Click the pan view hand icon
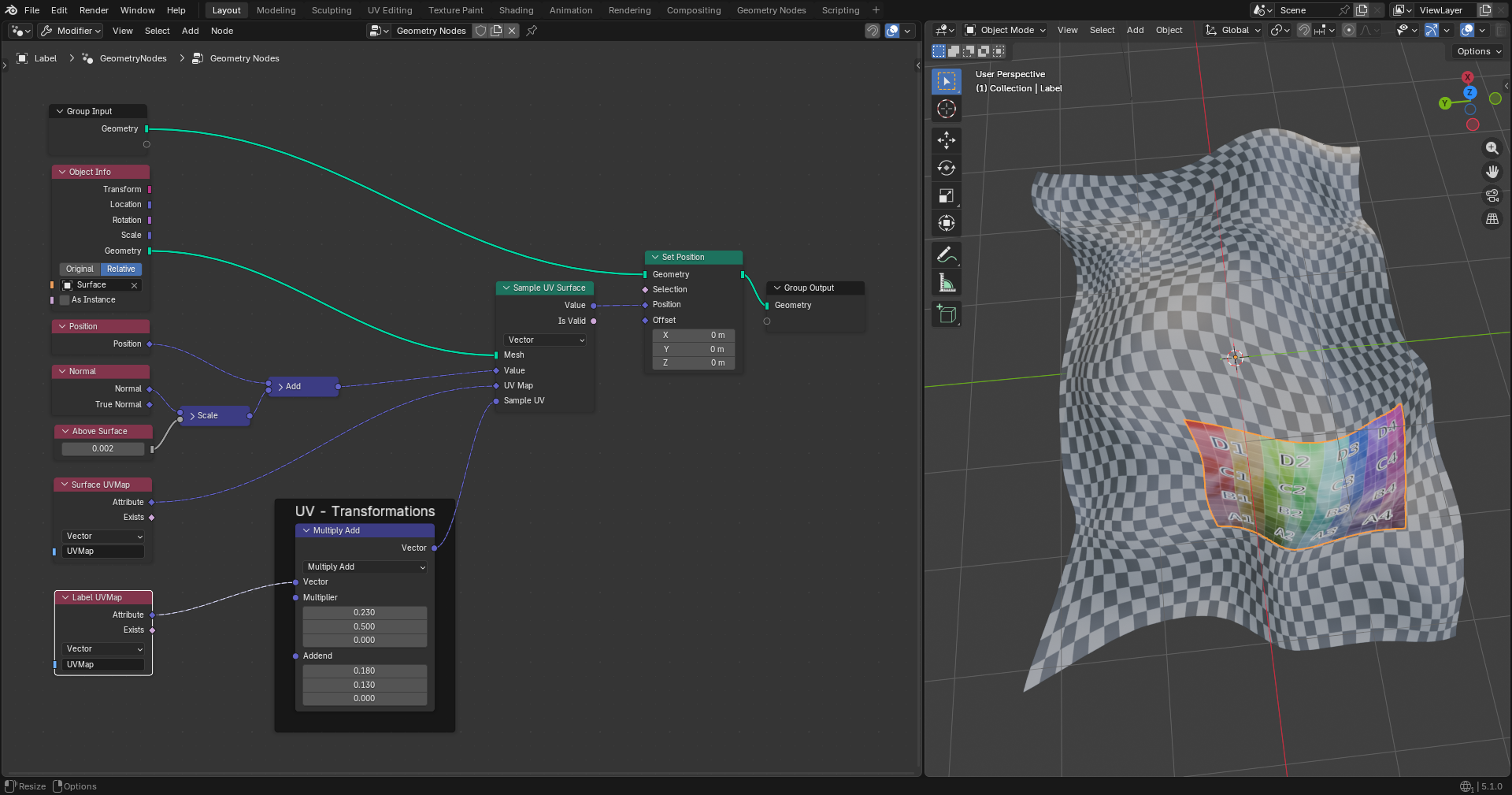1512x795 pixels. pyautogui.click(x=1492, y=172)
